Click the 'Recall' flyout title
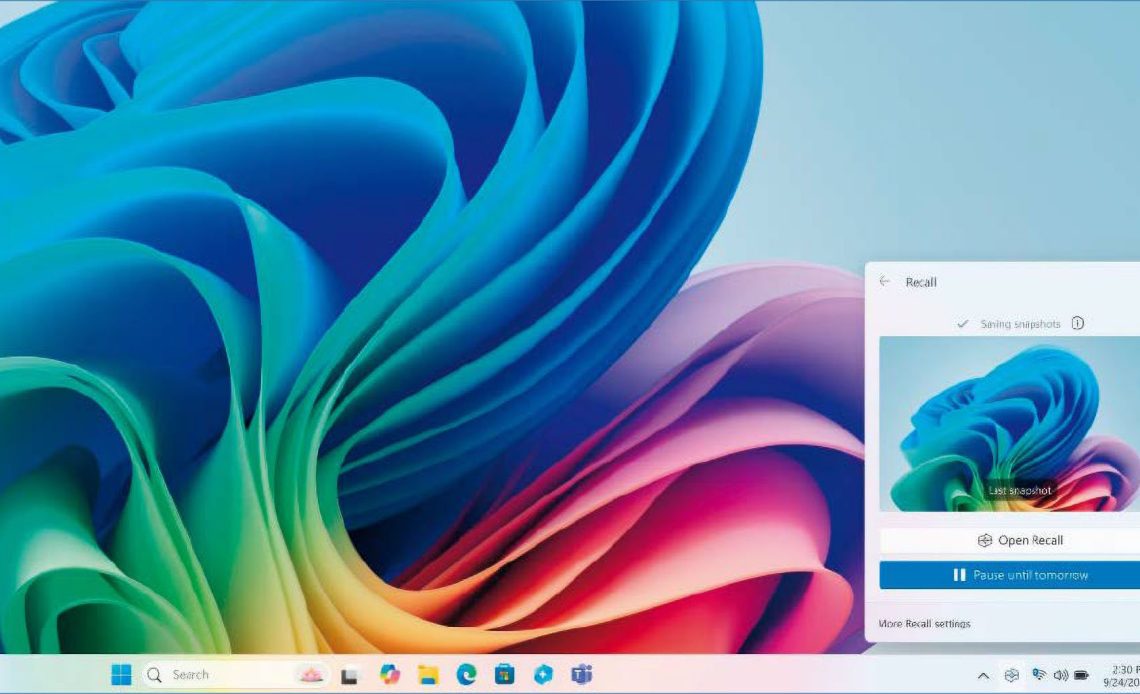 (921, 282)
